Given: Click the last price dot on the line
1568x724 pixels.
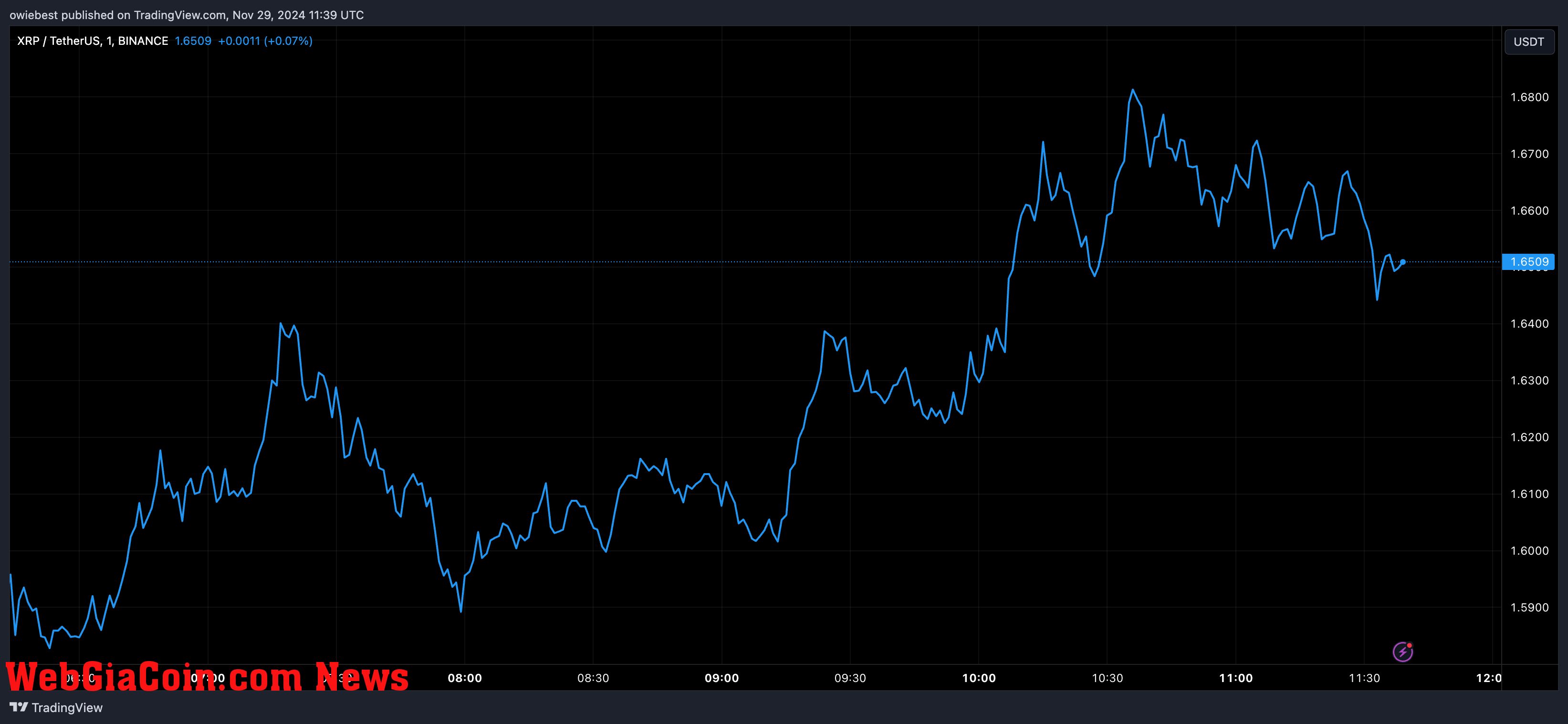Looking at the screenshot, I should click(1402, 262).
